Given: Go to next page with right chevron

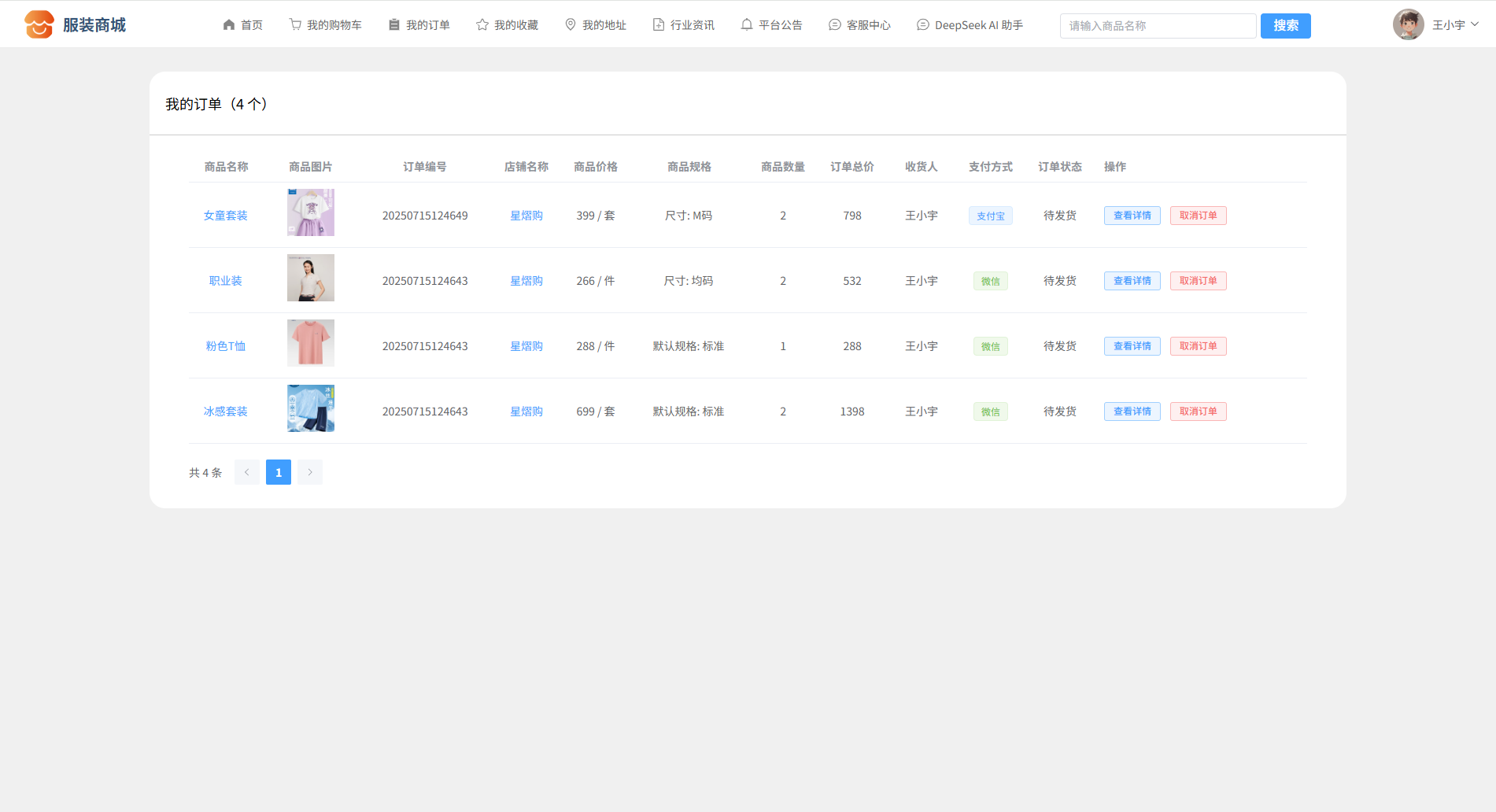Looking at the screenshot, I should point(310,472).
